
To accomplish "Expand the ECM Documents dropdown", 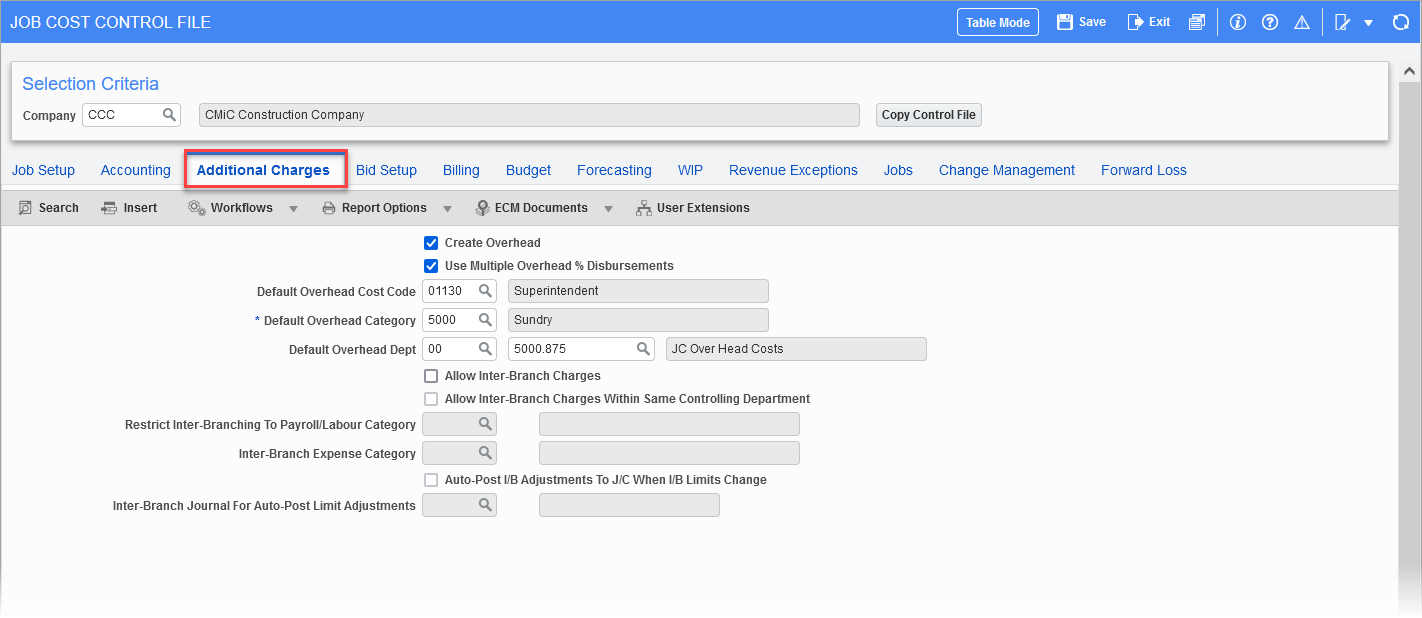I will point(608,207).
